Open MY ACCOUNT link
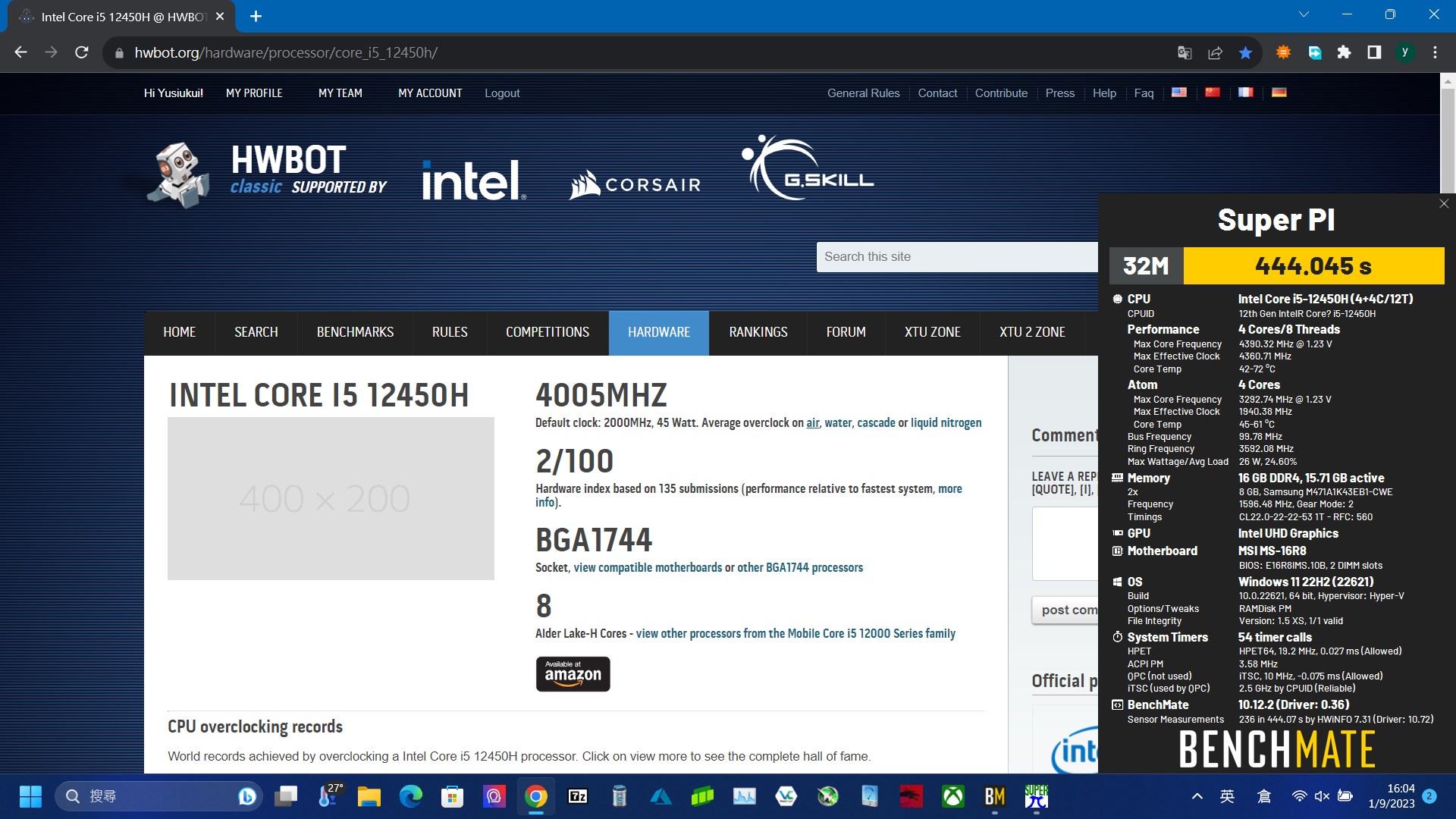 (430, 93)
